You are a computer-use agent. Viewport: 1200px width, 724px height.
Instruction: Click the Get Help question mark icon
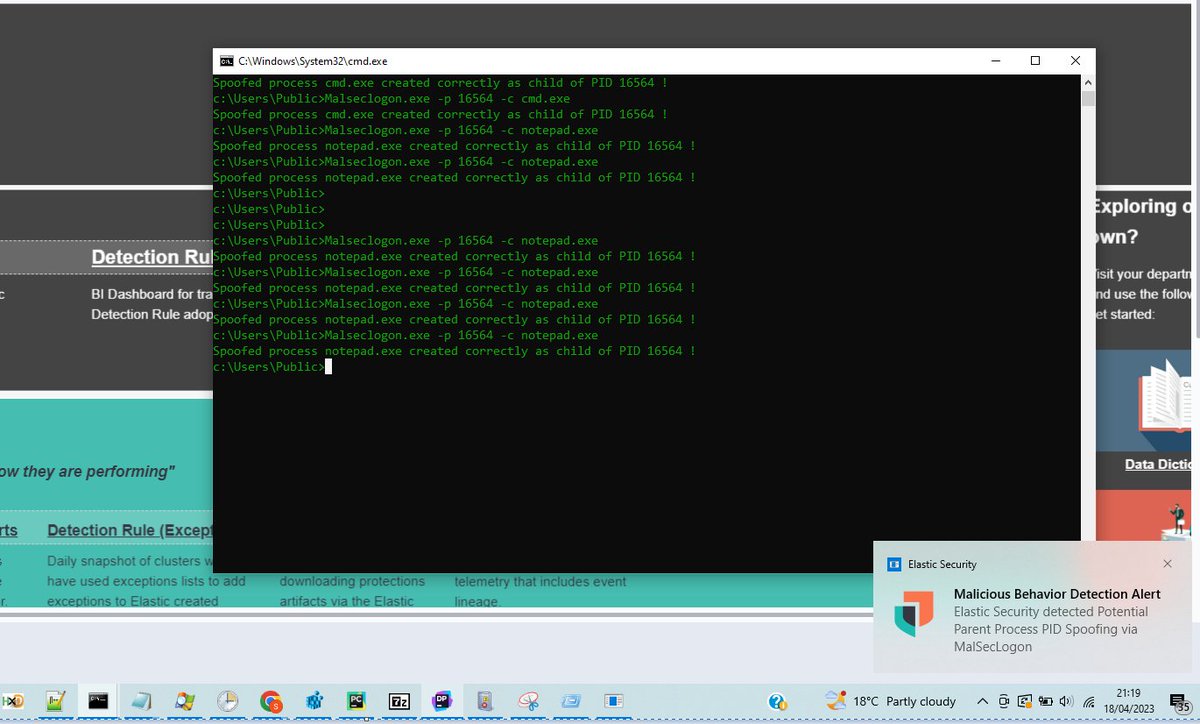point(777,702)
